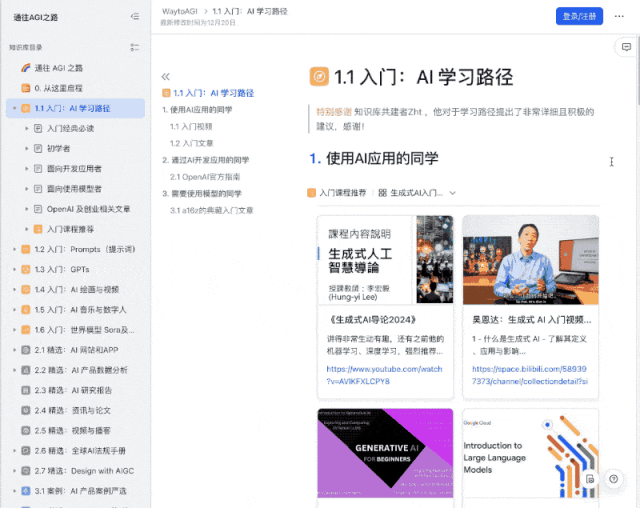This screenshot has width=640, height=508.
Task: Click the document icon of 面向开发应用者
Action: [38, 169]
